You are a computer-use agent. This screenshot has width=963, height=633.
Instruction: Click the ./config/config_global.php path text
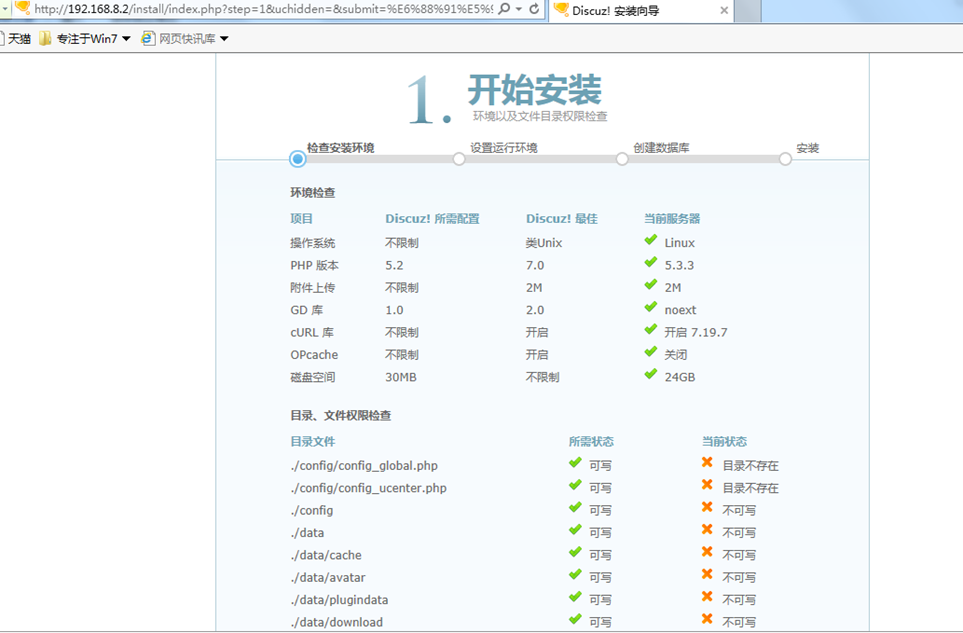(x=364, y=466)
